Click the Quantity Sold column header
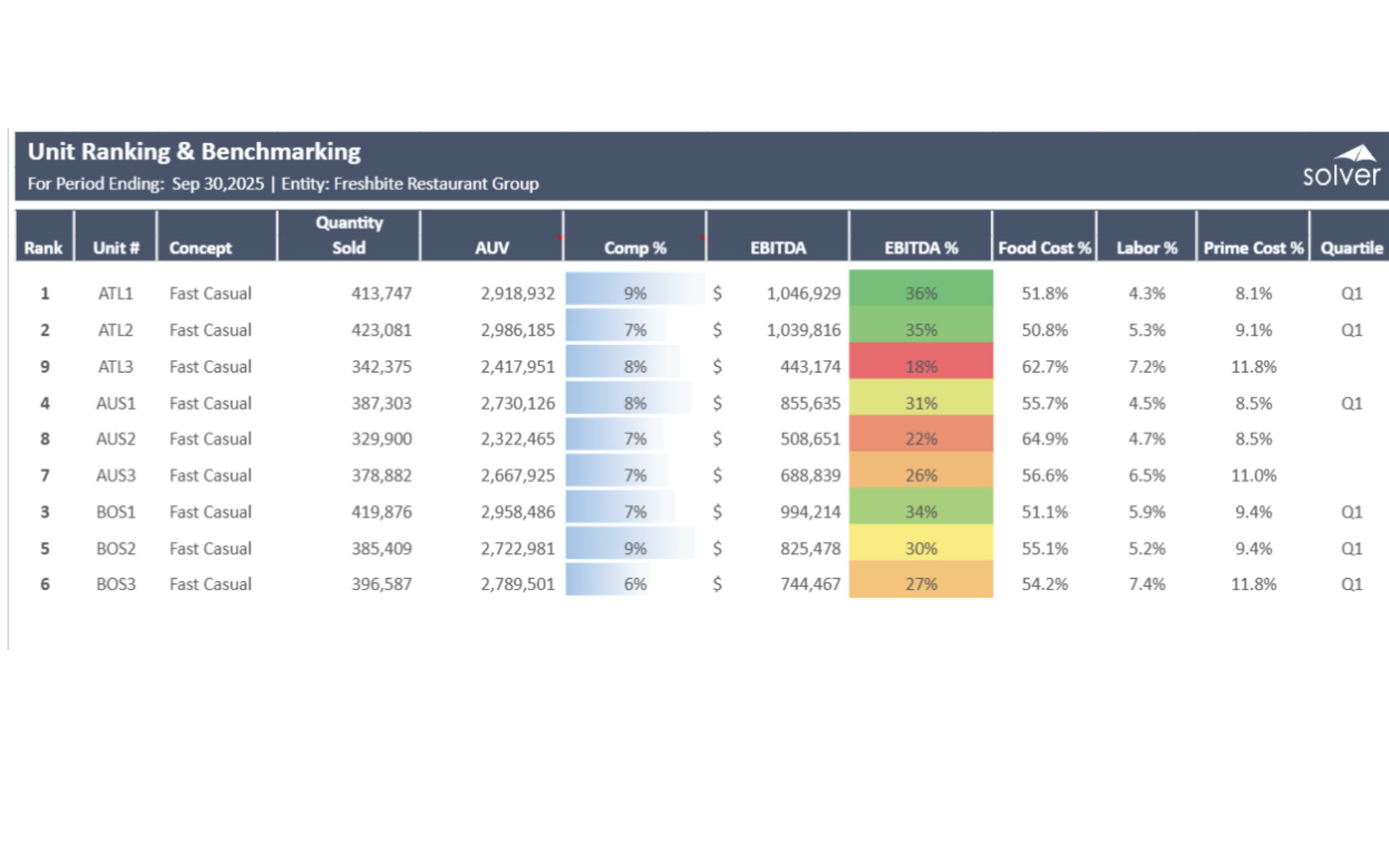 tap(349, 235)
